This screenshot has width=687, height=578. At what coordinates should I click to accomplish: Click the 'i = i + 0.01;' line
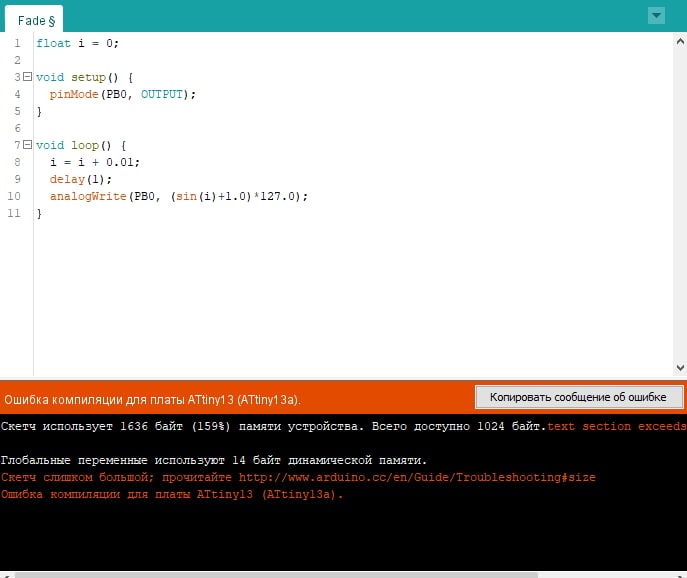coord(94,162)
